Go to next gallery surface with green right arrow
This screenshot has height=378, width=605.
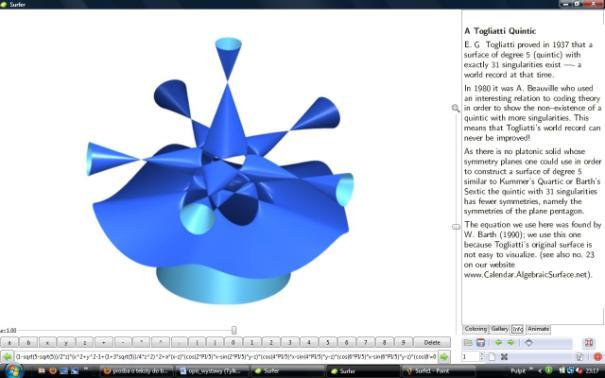pyautogui.click(x=511, y=343)
